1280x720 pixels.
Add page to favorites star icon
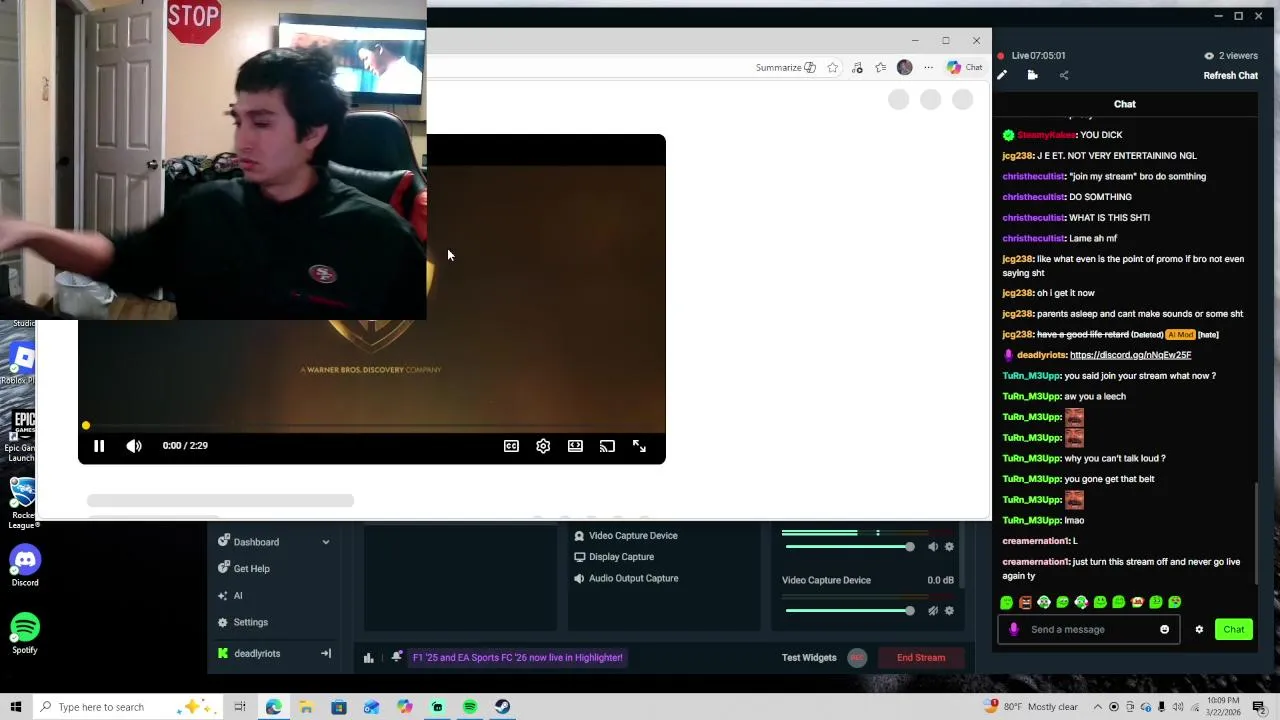coord(832,68)
